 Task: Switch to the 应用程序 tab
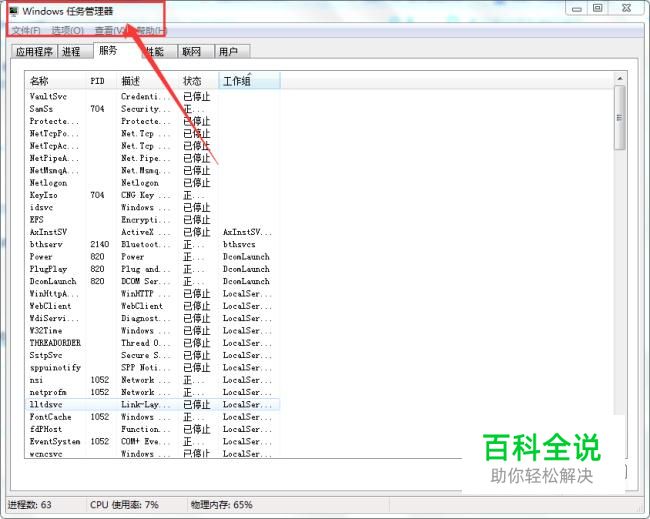click(34, 51)
